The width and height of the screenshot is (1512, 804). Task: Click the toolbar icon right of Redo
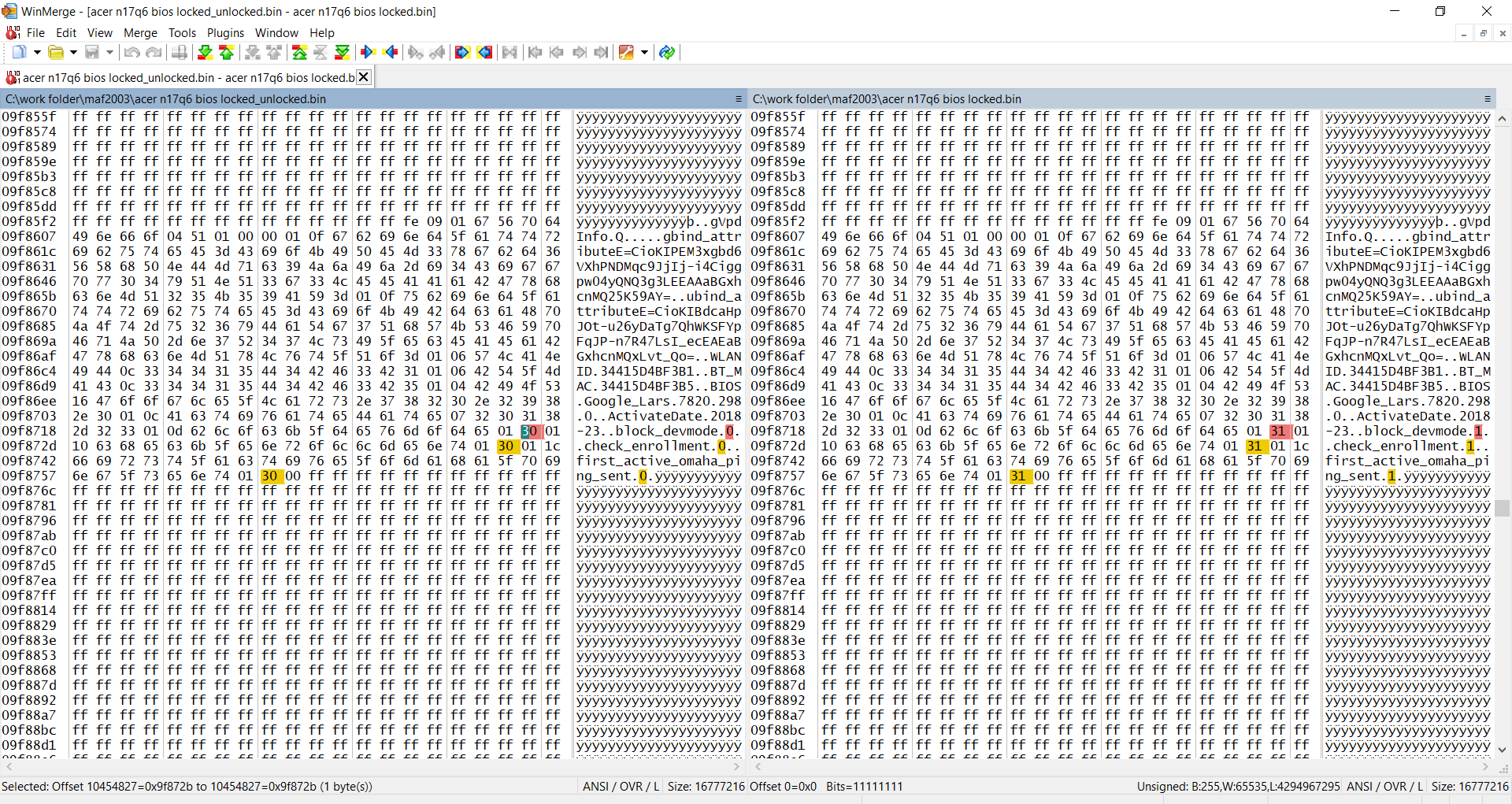point(180,53)
